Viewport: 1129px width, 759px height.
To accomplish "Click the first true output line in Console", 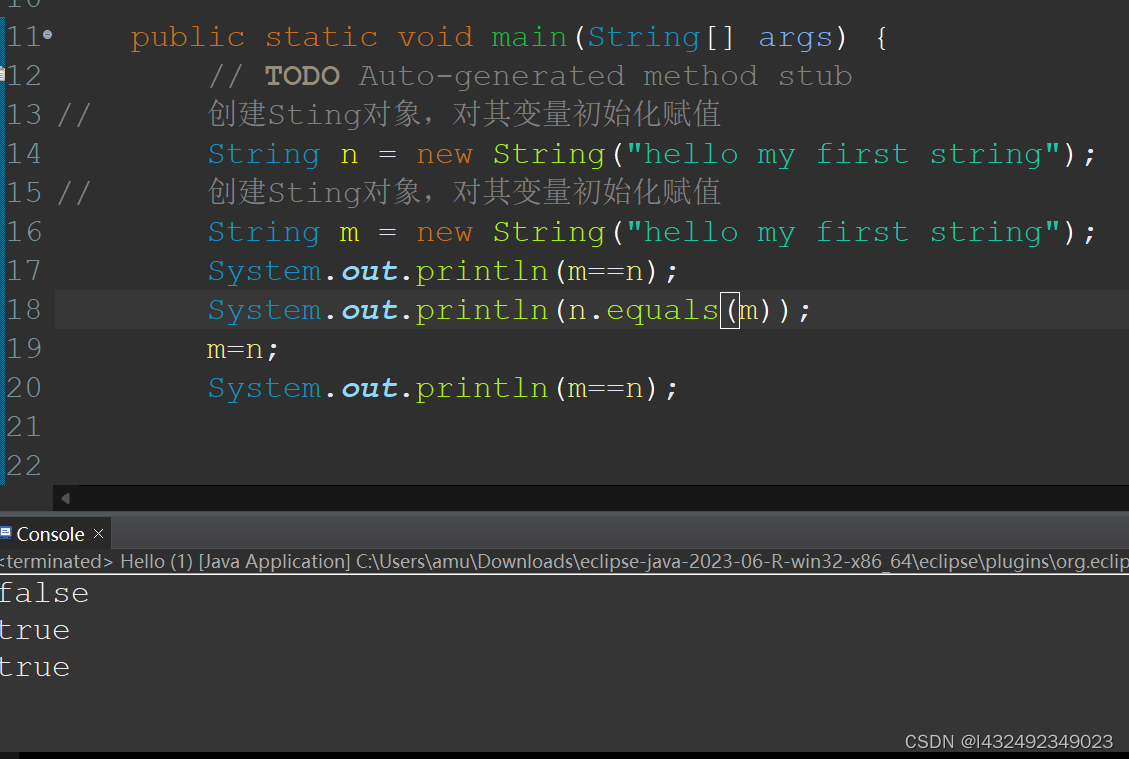I will 35,629.
